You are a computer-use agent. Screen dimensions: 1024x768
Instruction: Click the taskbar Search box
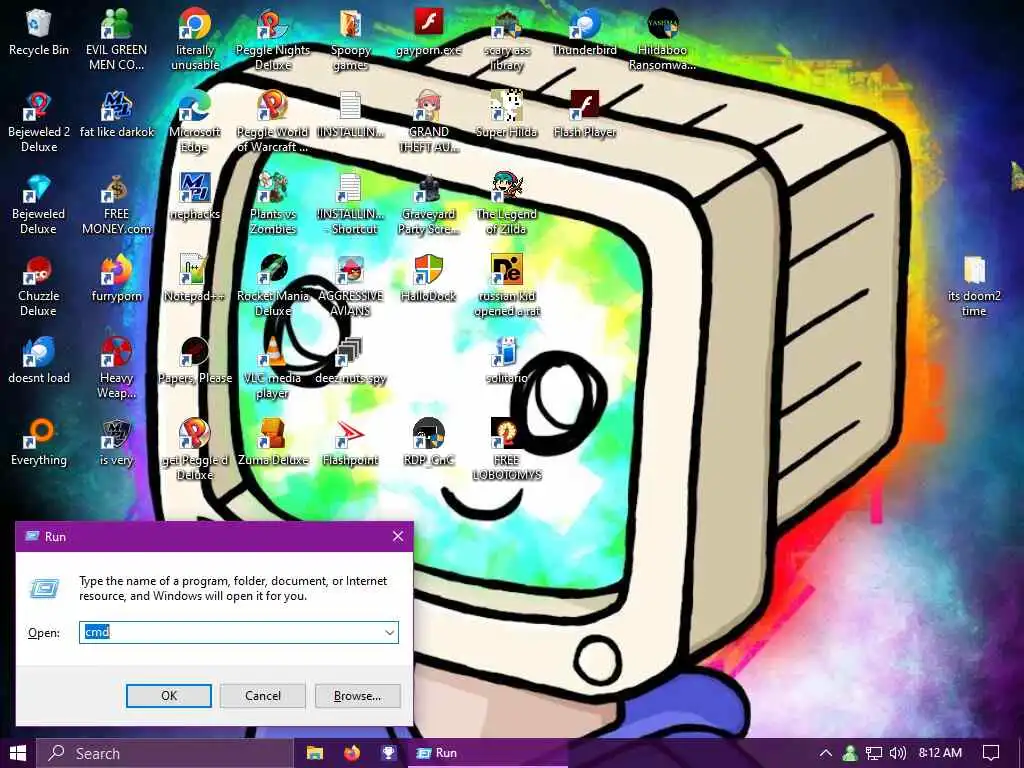tap(165, 753)
